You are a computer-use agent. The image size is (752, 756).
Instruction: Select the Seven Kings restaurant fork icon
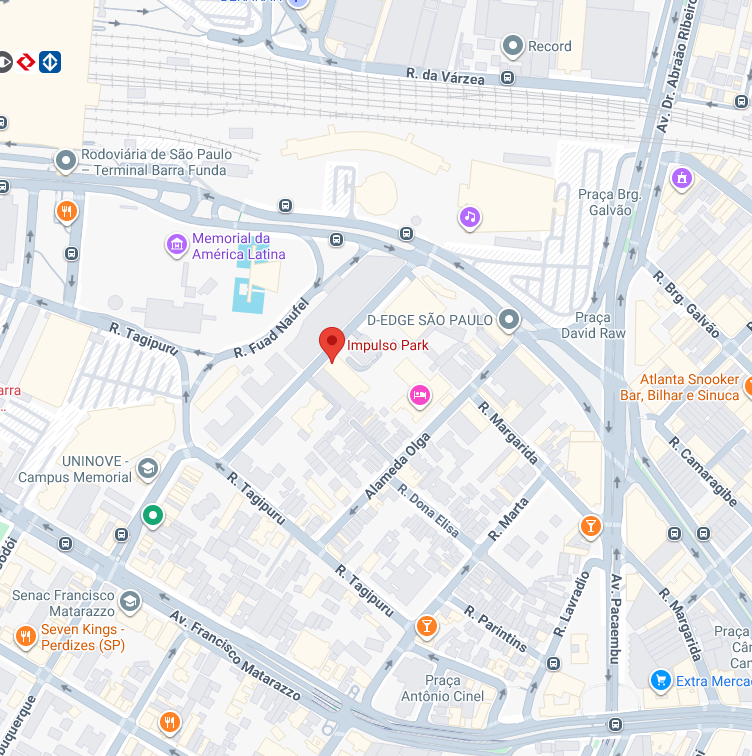tap(25, 637)
